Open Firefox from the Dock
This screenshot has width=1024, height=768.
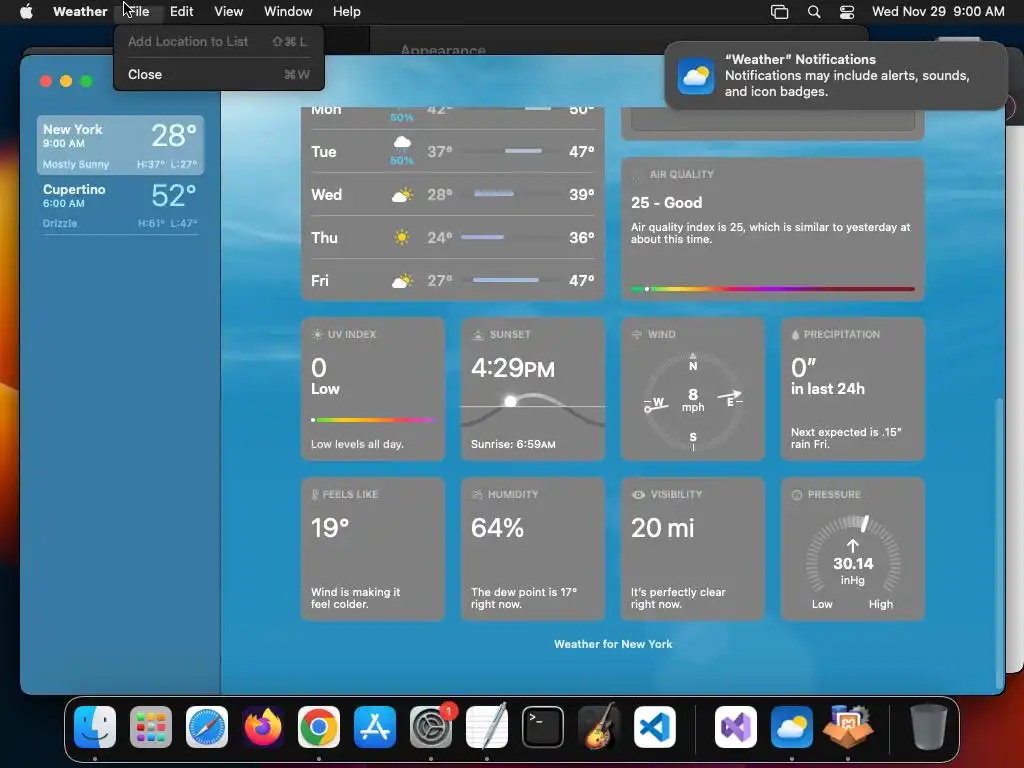(x=263, y=727)
